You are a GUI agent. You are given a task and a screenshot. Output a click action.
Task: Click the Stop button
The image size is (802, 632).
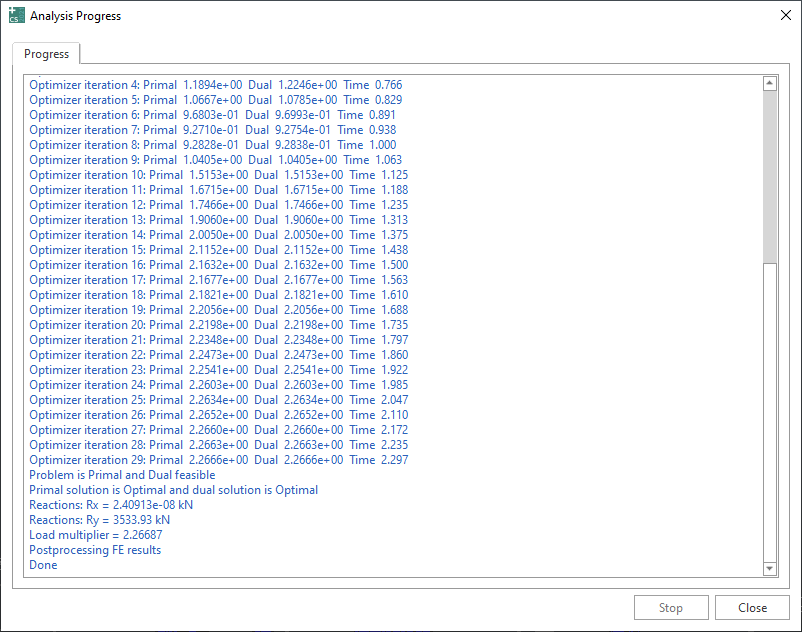(x=670, y=607)
